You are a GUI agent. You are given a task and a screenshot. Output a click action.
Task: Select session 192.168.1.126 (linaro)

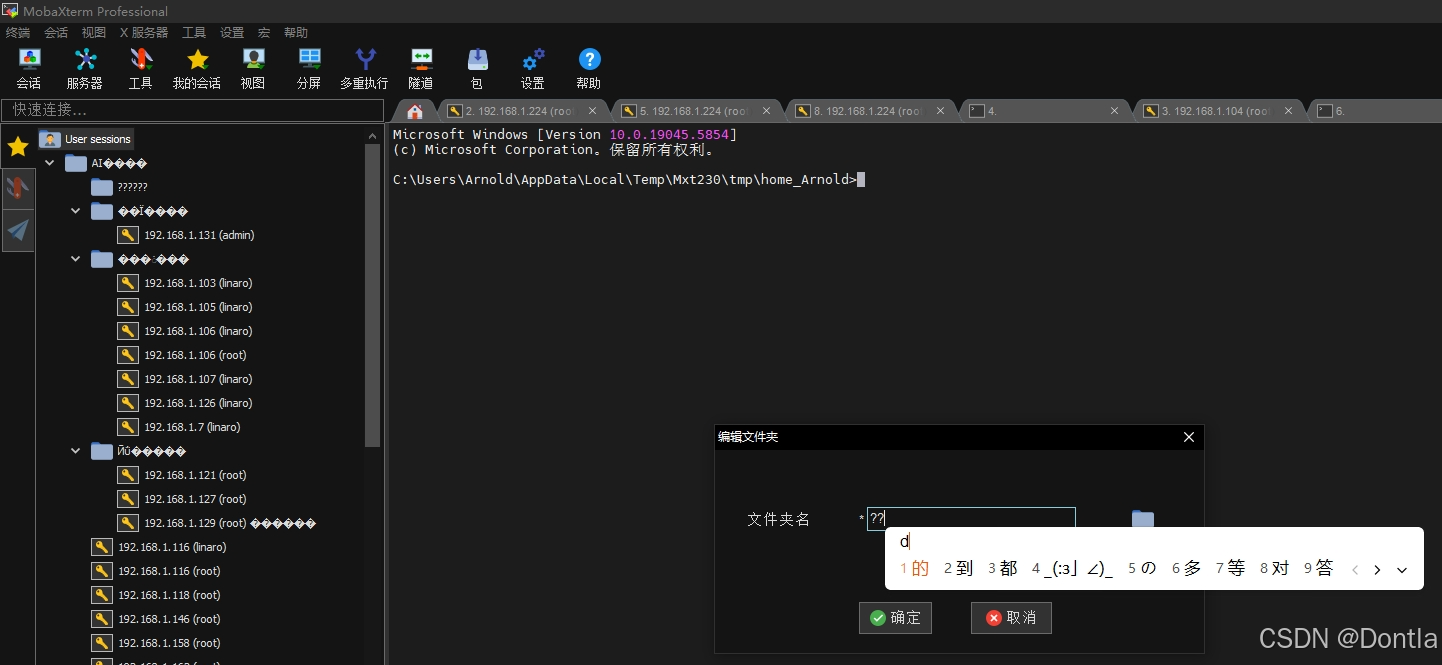185,403
